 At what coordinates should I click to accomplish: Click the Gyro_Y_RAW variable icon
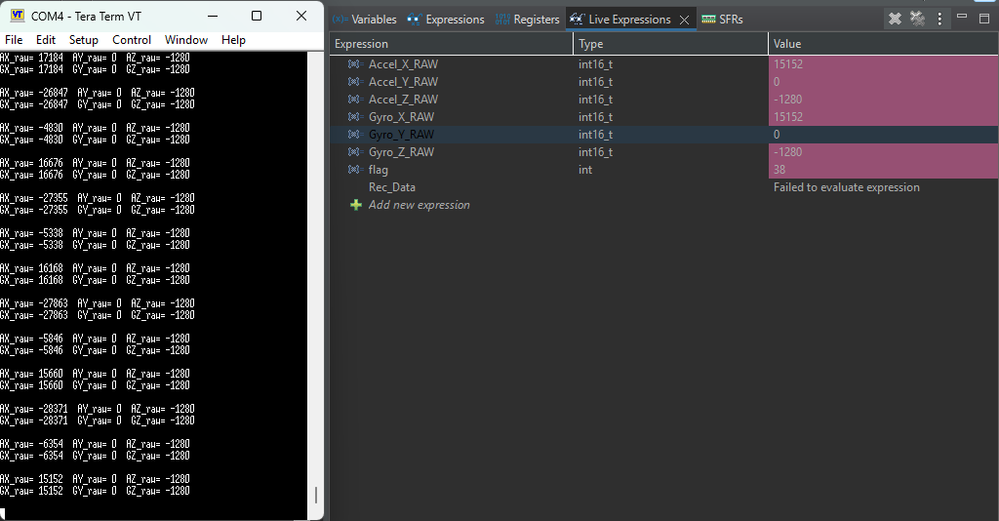click(354, 134)
